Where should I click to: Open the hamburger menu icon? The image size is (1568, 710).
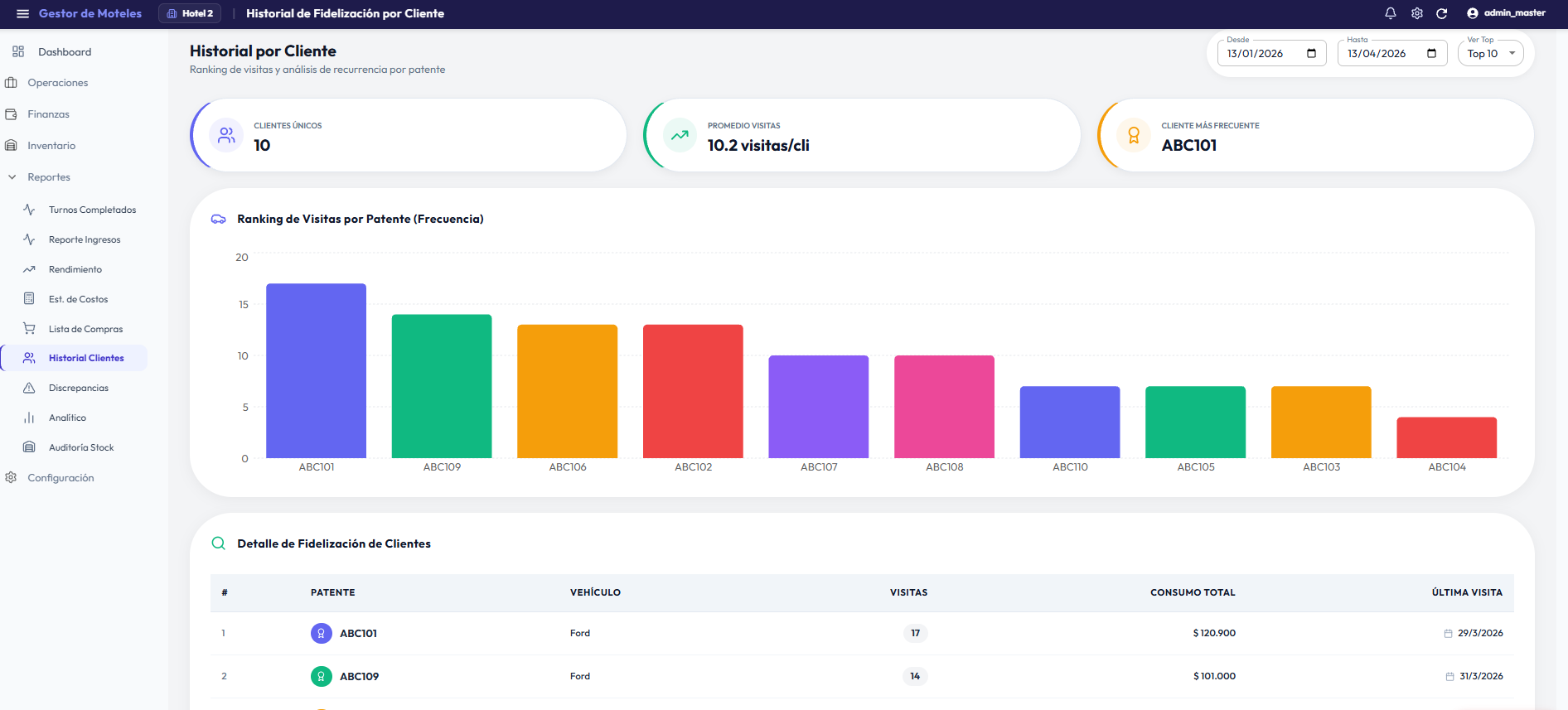point(22,13)
